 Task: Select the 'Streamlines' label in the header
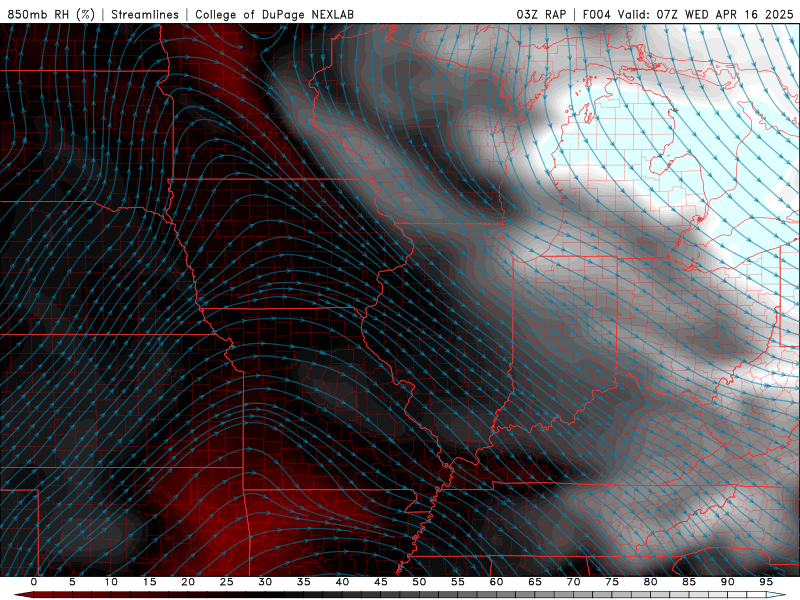pyautogui.click(x=145, y=14)
